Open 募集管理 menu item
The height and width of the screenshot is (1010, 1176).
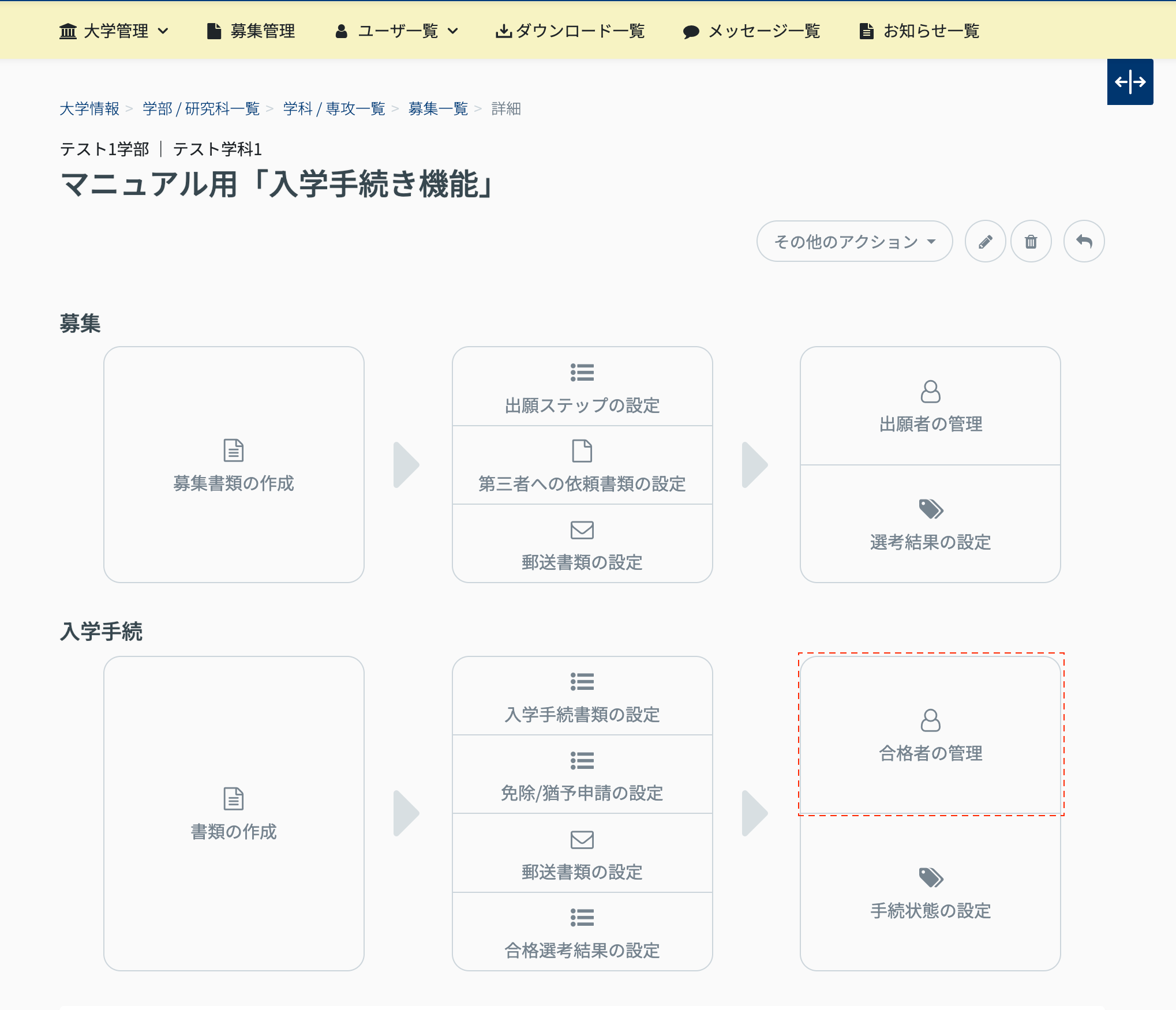click(251, 31)
